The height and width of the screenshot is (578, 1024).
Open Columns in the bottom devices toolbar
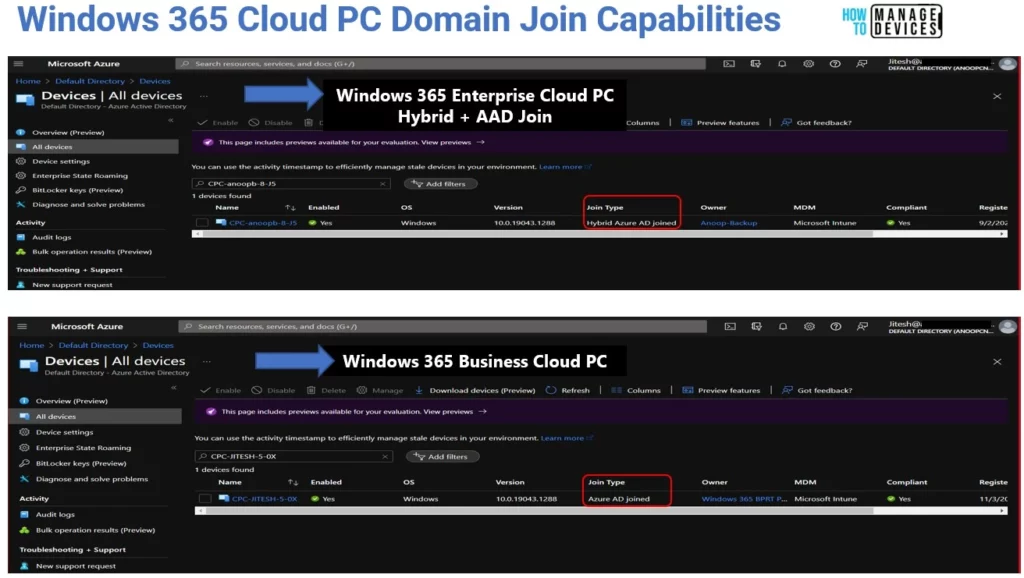(x=636, y=391)
